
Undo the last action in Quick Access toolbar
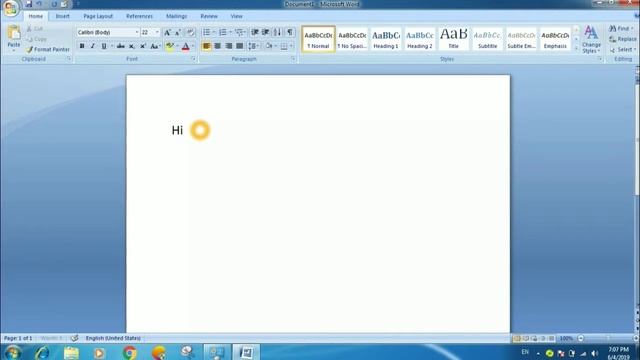tap(40, 4)
